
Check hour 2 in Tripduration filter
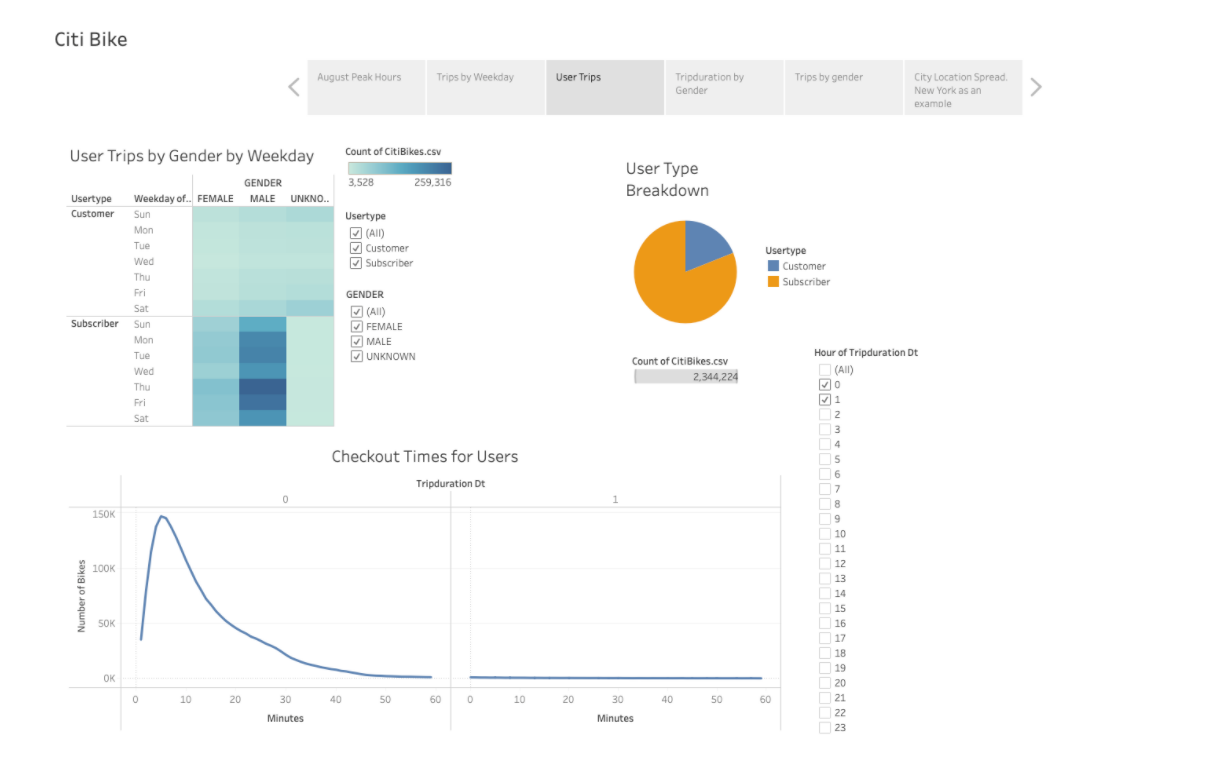tap(825, 414)
